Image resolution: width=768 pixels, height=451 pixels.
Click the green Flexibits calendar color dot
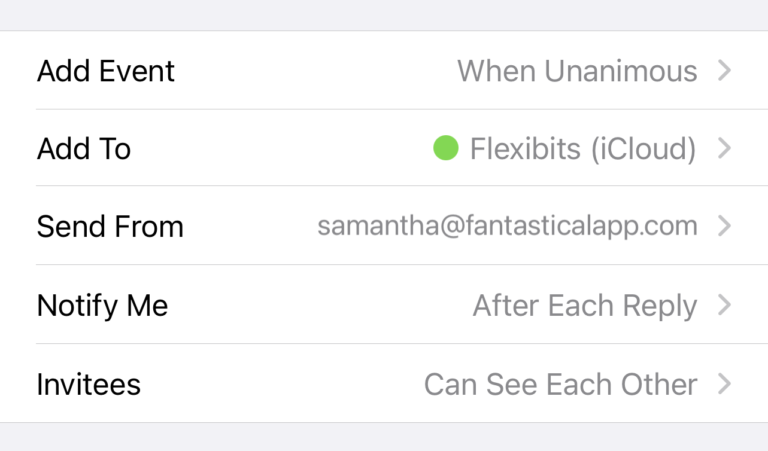(x=445, y=149)
